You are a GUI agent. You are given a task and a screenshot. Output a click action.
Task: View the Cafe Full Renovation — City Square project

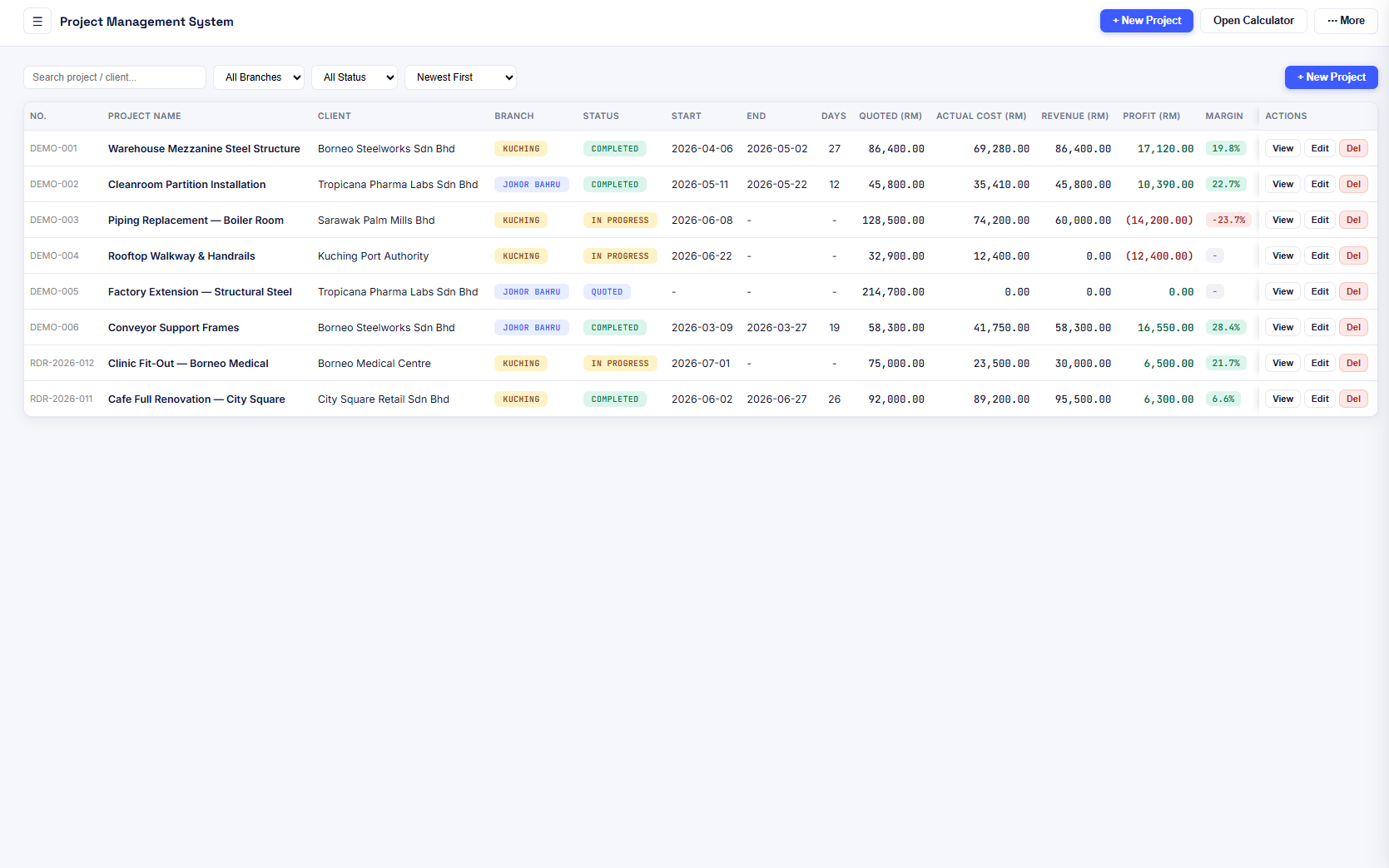click(x=1282, y=399)
